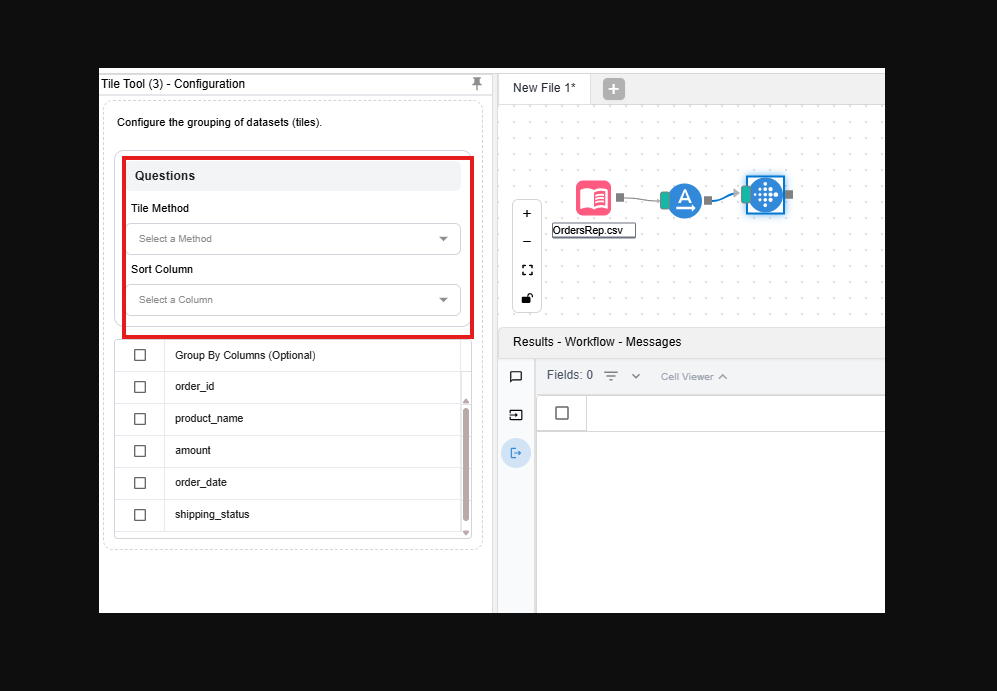Enable the shipping_status group by checkbox
This screenshot has width=997, height=691.
click(140, 515)
